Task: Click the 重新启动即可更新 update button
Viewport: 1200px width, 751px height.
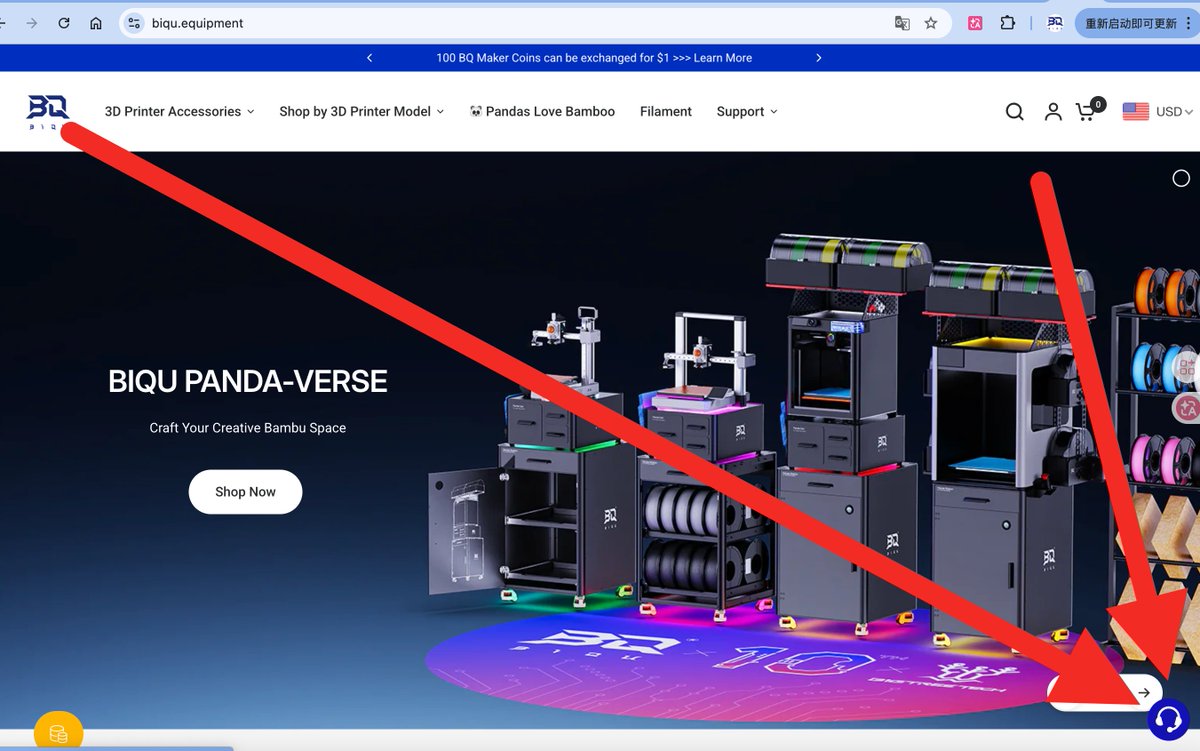Action: pyautogui.click(x=1131, y=23)
